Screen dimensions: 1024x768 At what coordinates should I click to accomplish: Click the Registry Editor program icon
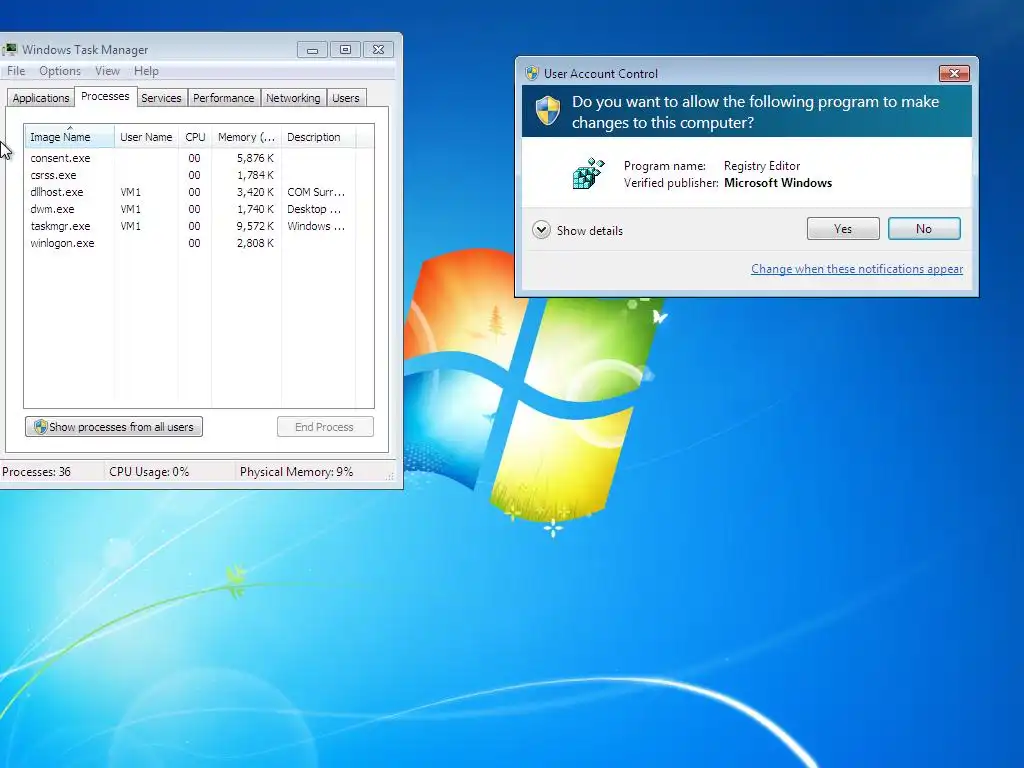click(x=588, y=174)
